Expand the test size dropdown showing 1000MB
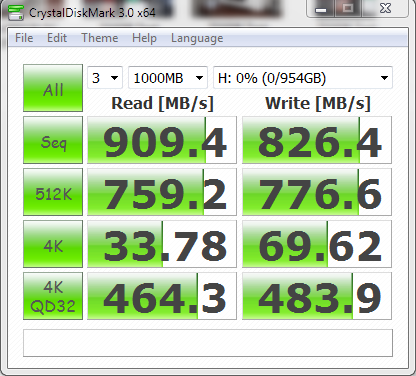Screen dimensions: 416x376 (168, 78)
